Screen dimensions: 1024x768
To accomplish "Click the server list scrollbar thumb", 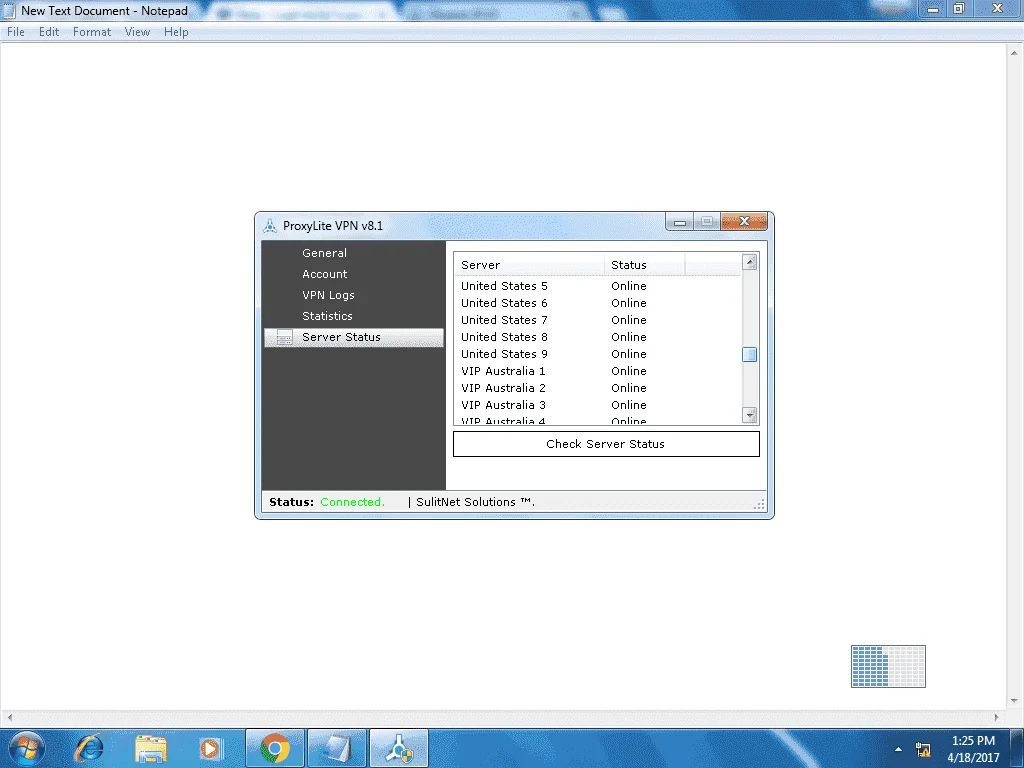I will pyautogui.click(x=750, y=355).
